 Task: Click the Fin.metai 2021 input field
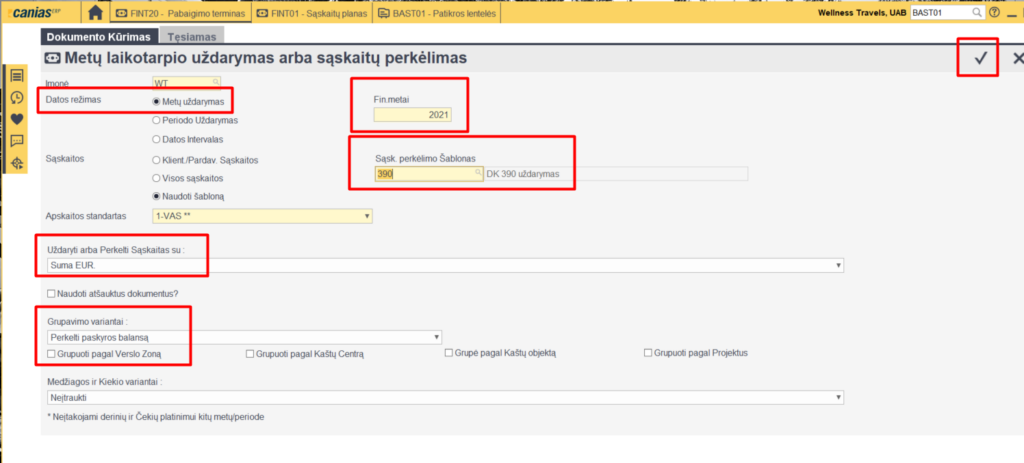[412, 116]
